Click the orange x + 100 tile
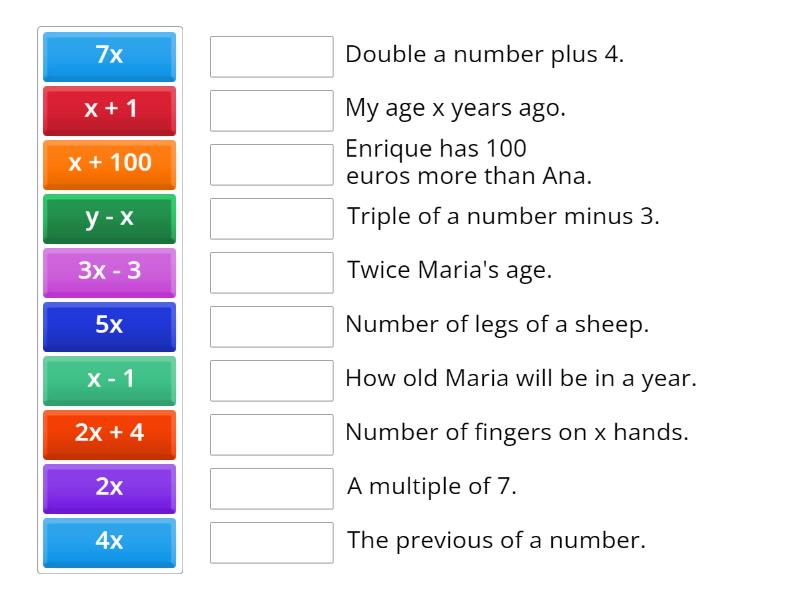Viewport: 800px width, 600px height. [x=109, y=164]
